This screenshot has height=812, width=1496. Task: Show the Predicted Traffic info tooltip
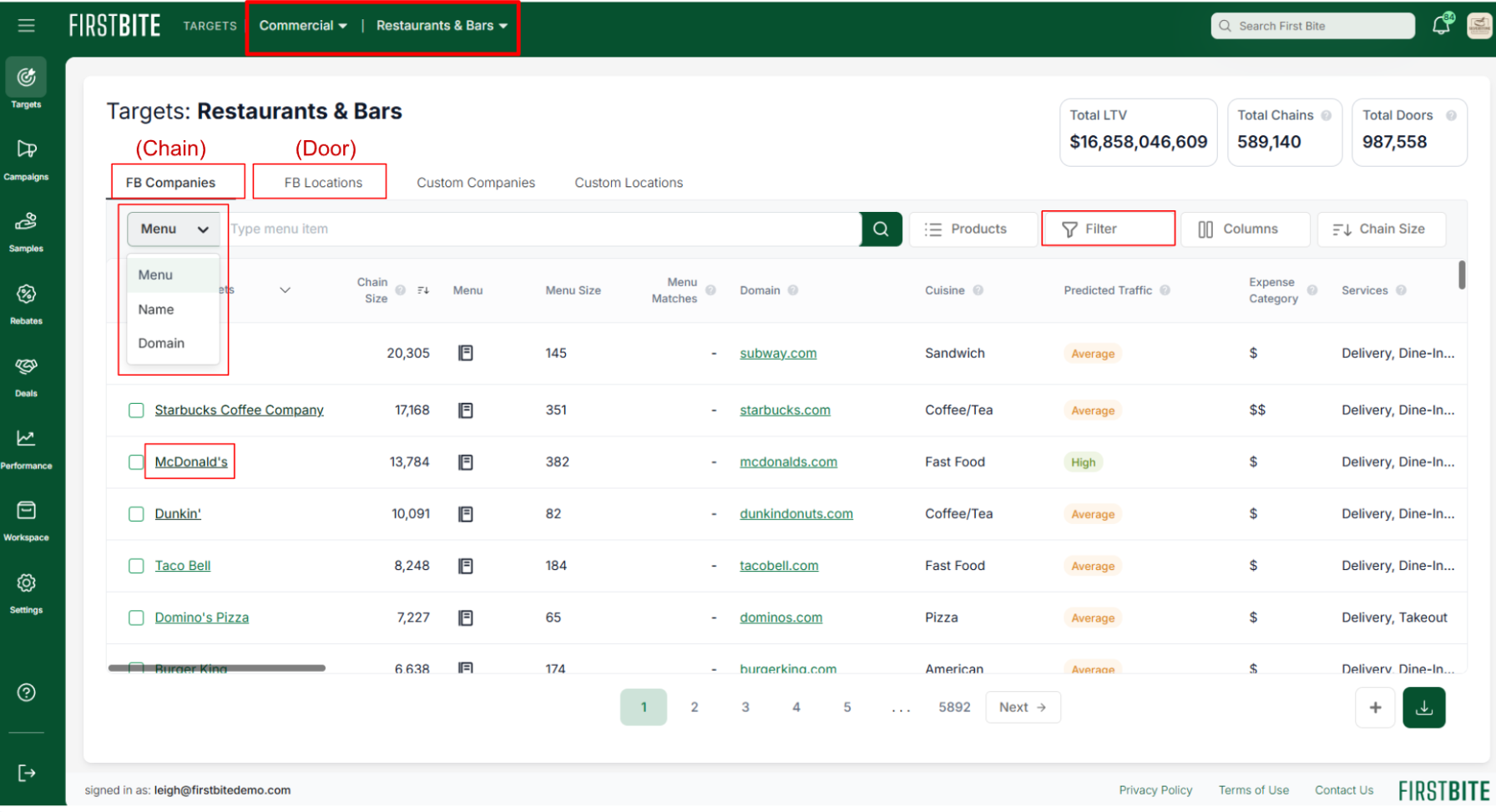pos(1165,290)
